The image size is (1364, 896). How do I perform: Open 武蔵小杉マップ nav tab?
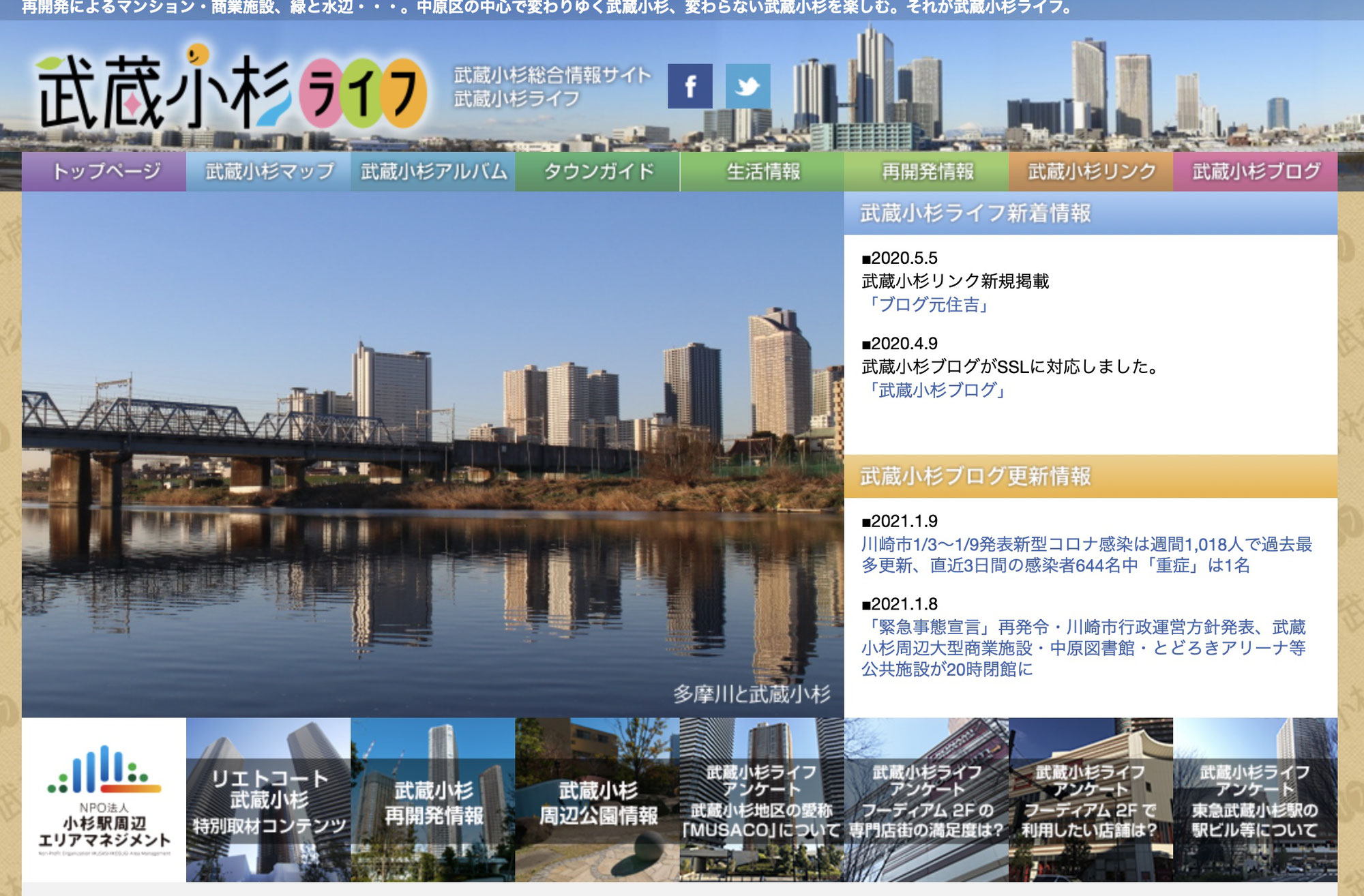269,171
